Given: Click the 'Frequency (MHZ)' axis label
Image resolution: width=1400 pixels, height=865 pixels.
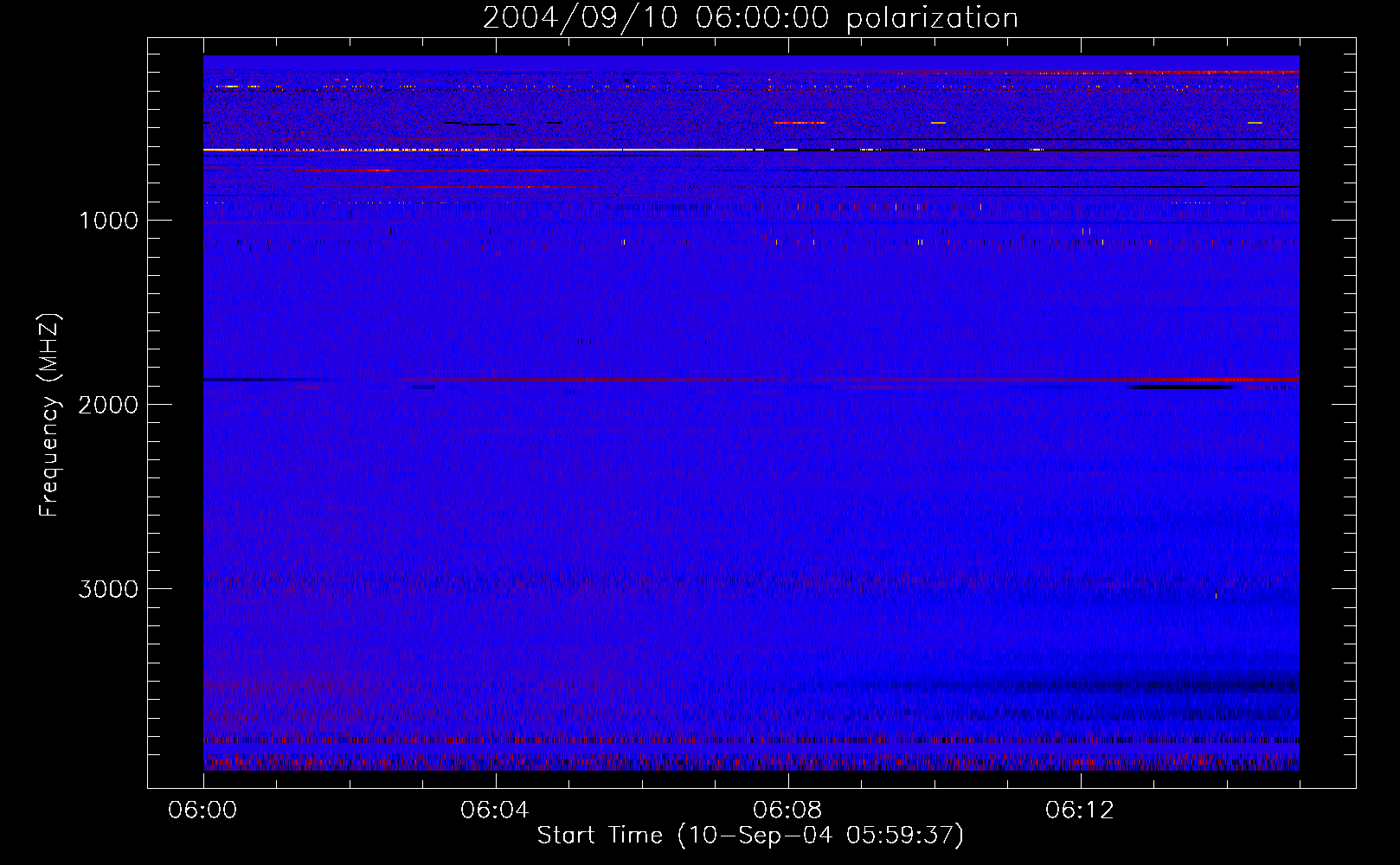Looking at the screenshot, I should [x=49, y=415].
